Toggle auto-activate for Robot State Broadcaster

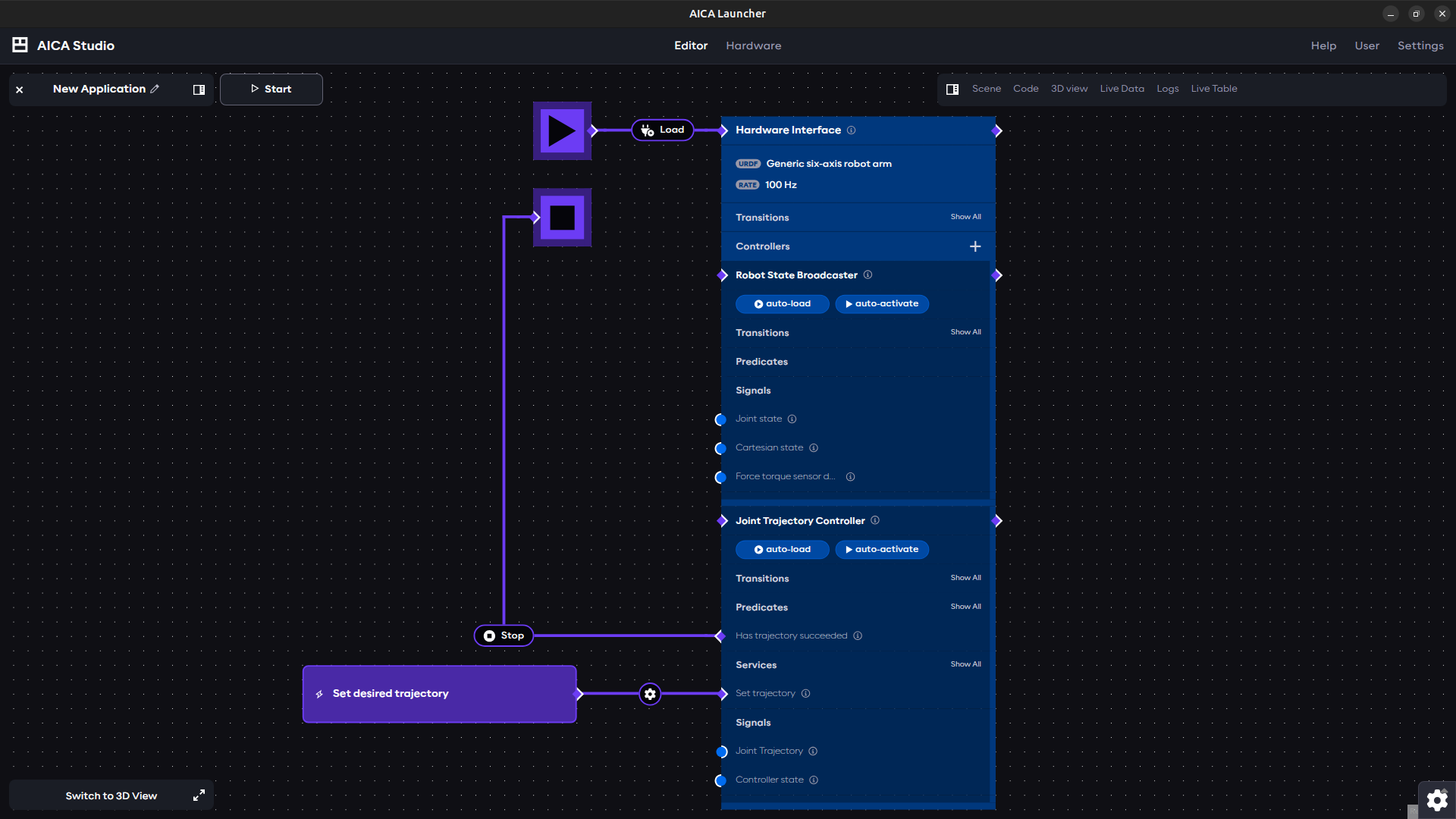[x=882, y=303]
